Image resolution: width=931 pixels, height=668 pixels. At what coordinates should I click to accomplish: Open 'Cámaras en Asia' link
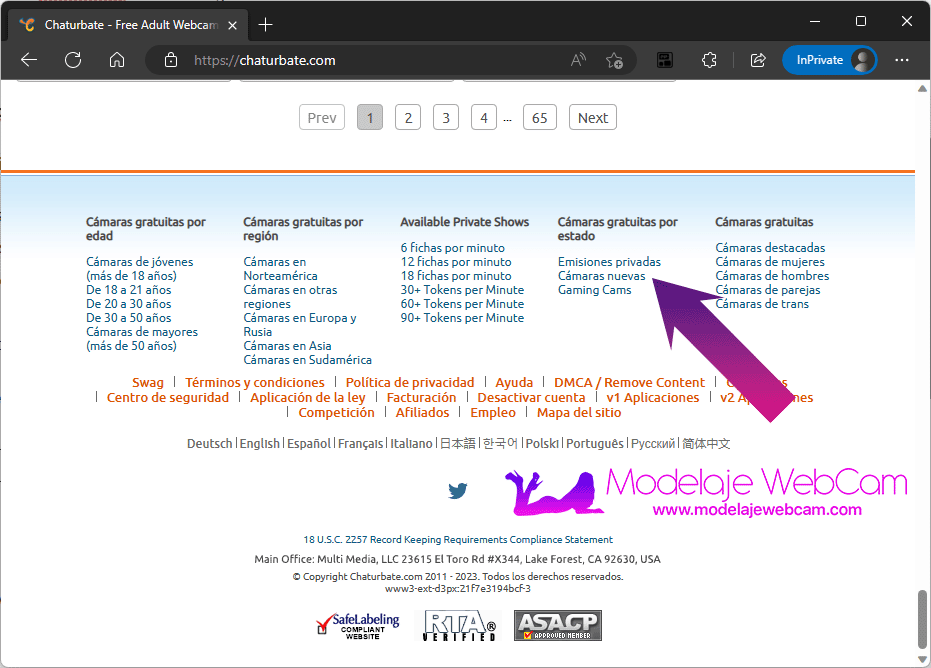[287, 346]
